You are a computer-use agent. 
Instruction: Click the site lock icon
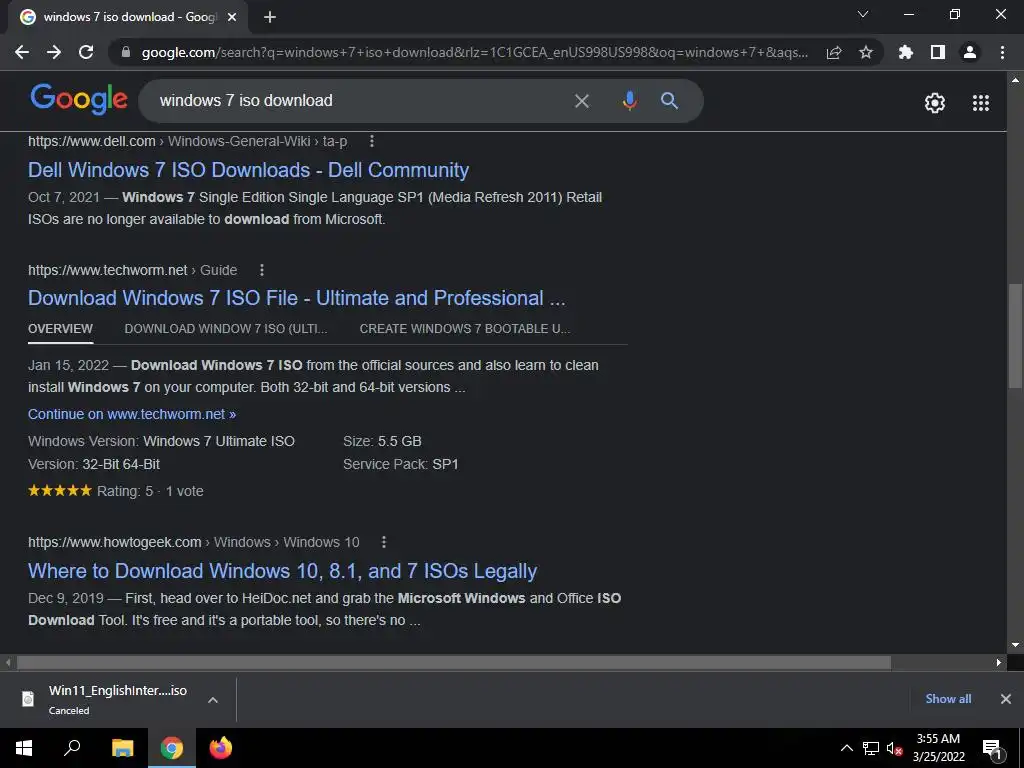coord(126,52)
